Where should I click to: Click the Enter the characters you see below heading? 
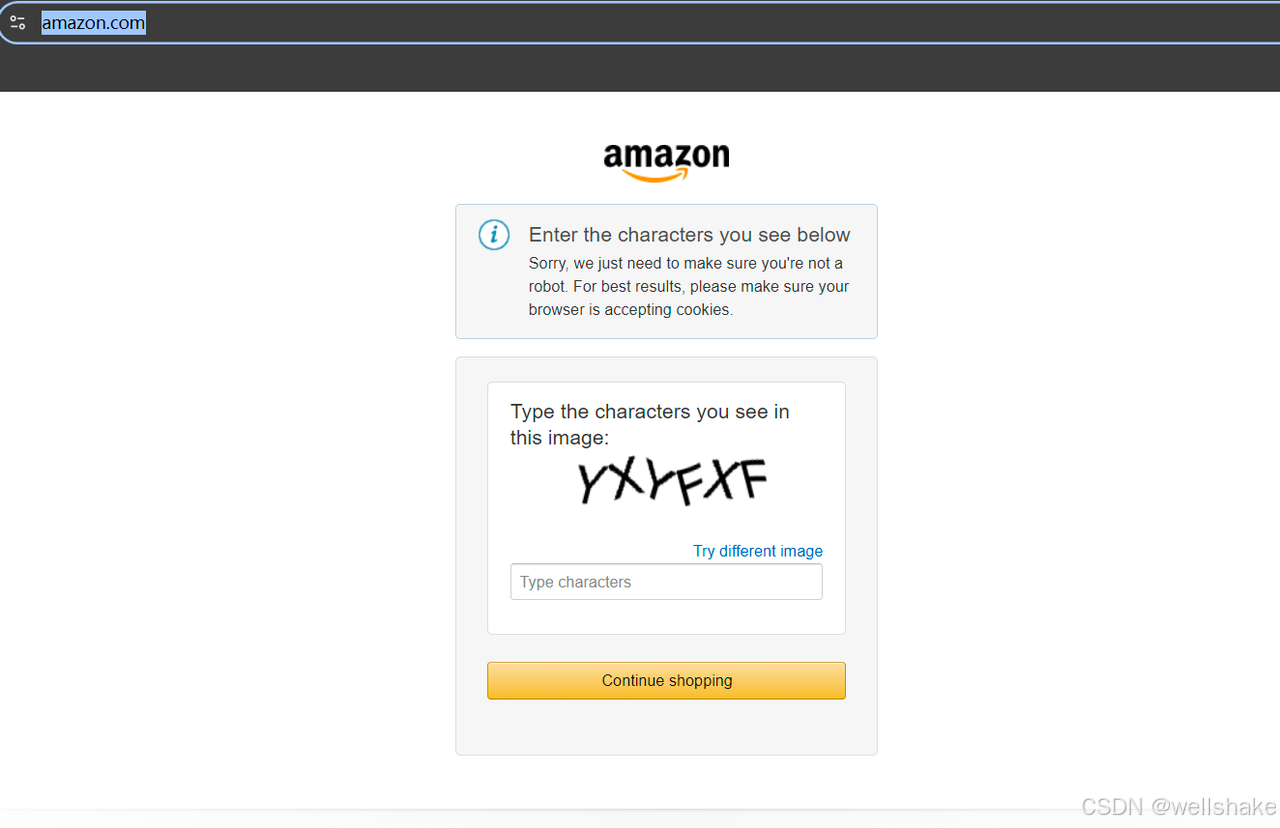(689, 235)
